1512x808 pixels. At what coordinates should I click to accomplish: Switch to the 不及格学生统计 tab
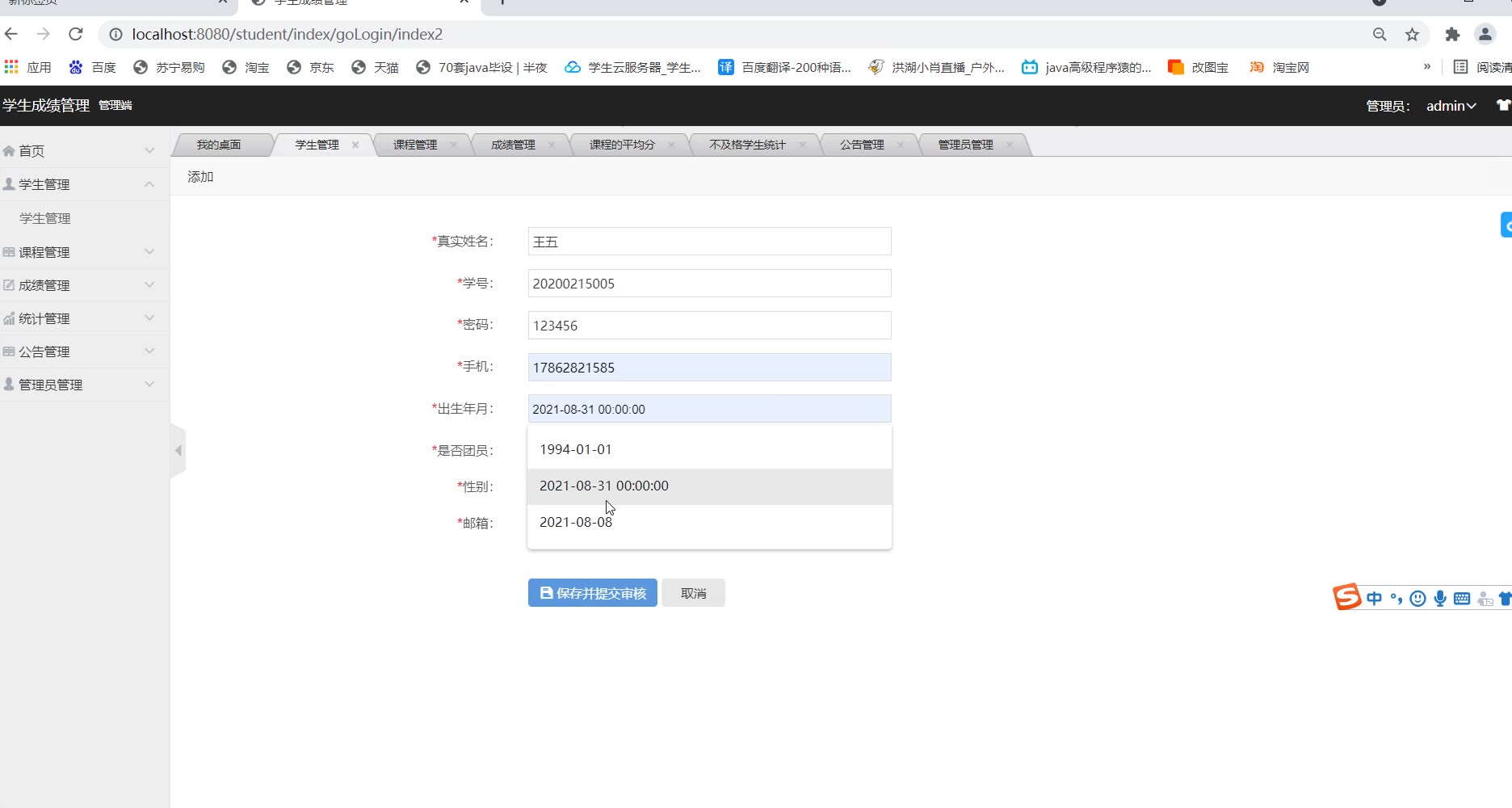click(x=746, y=145)
